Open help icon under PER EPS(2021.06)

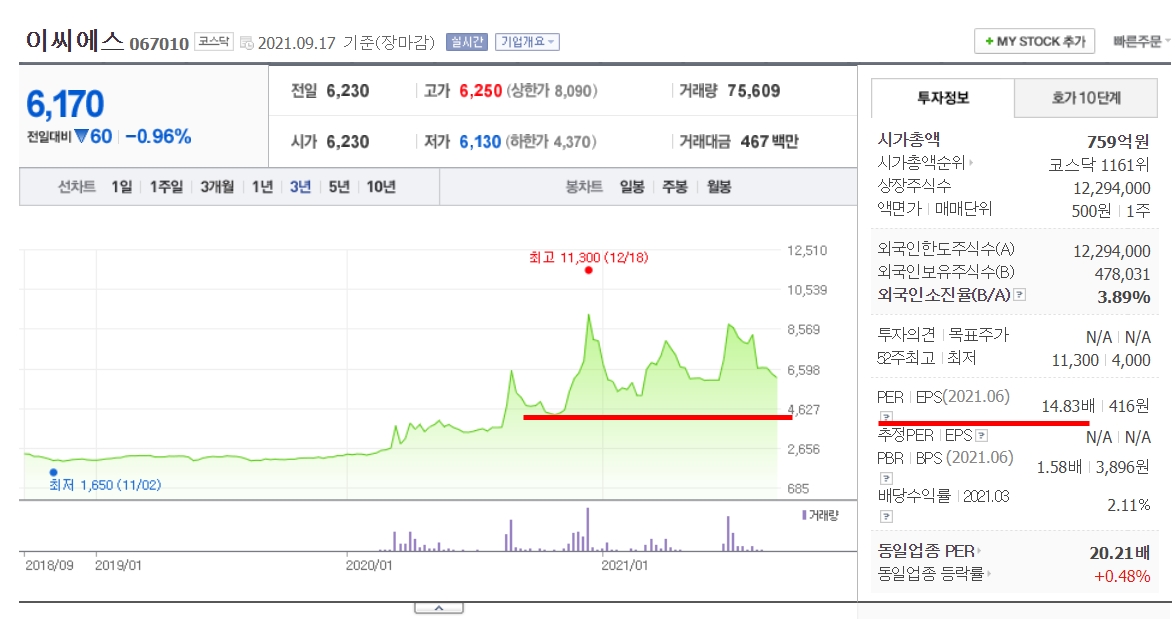pos(886,417)
